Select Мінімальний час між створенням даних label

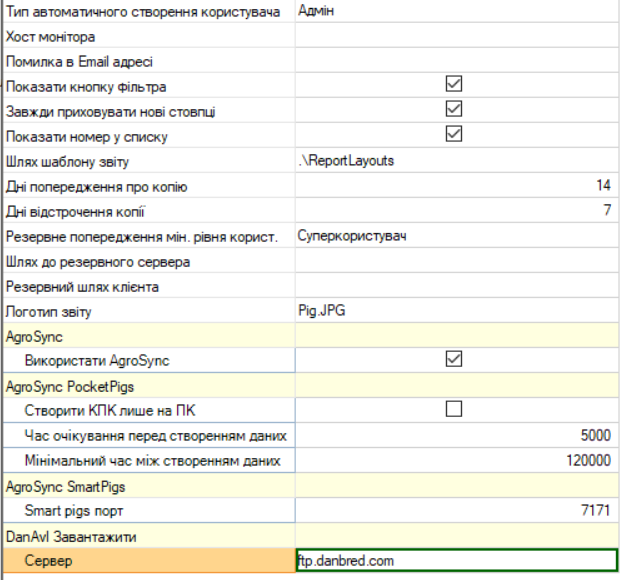(153, 461)
